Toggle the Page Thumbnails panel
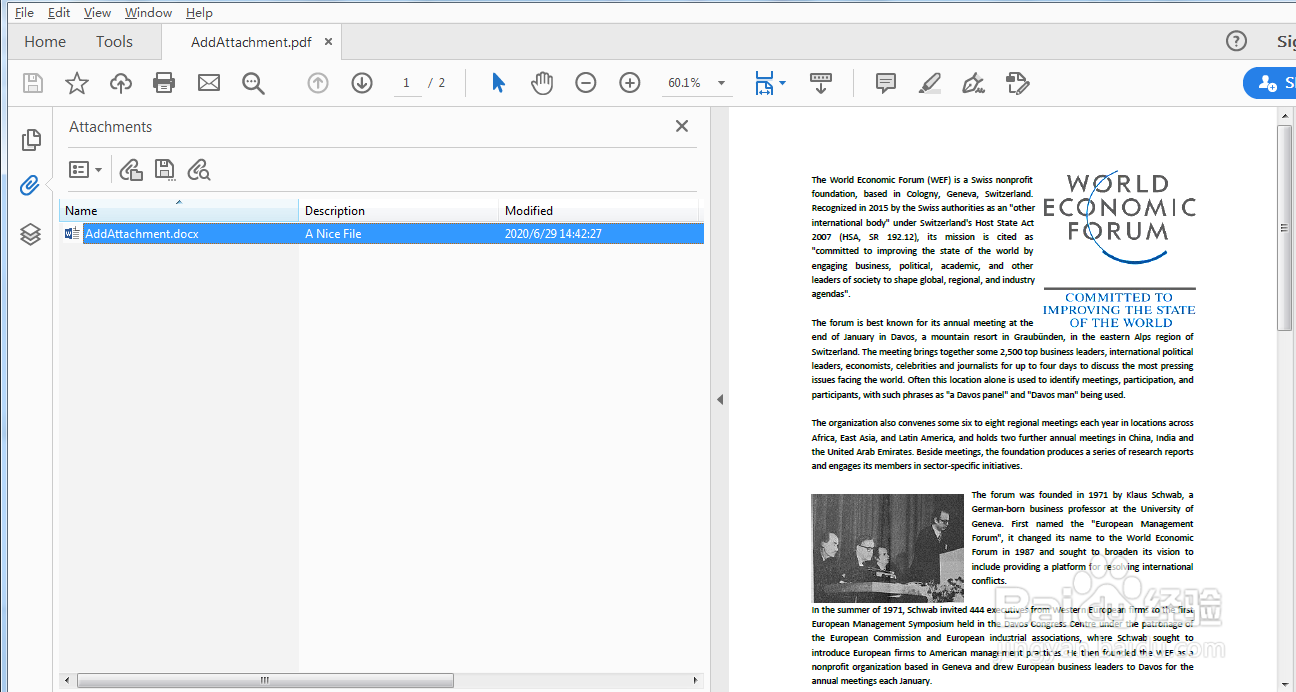Viewport: 1296px width, 692px height. (x=30, y=140)
